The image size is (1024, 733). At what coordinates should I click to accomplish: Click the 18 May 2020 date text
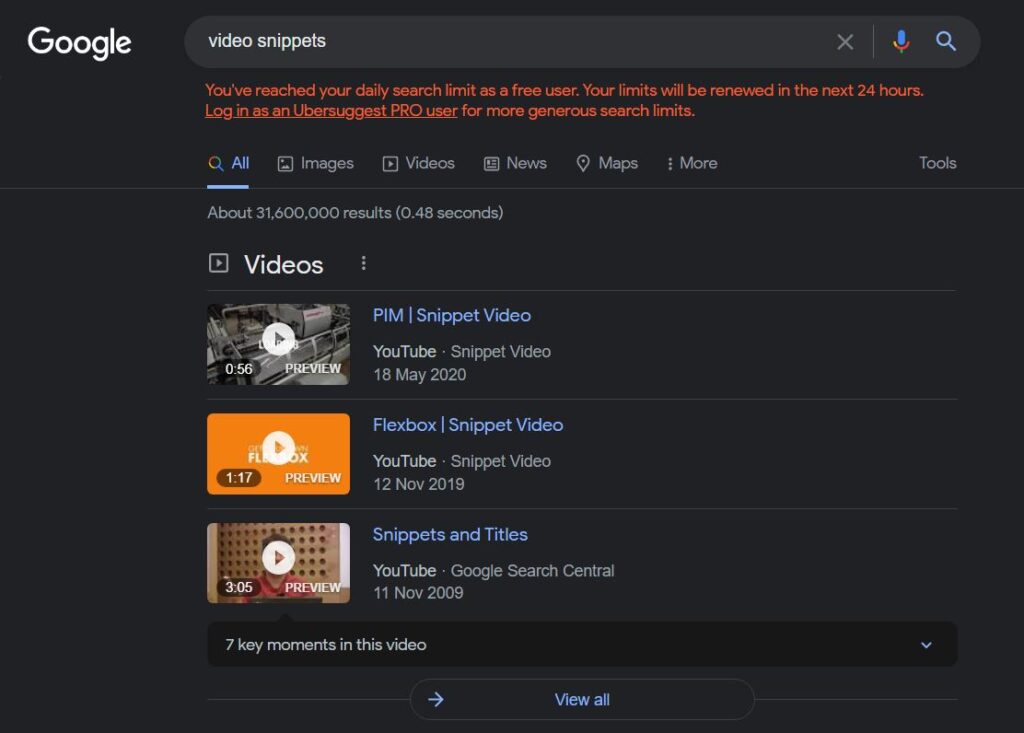[419, 374]
